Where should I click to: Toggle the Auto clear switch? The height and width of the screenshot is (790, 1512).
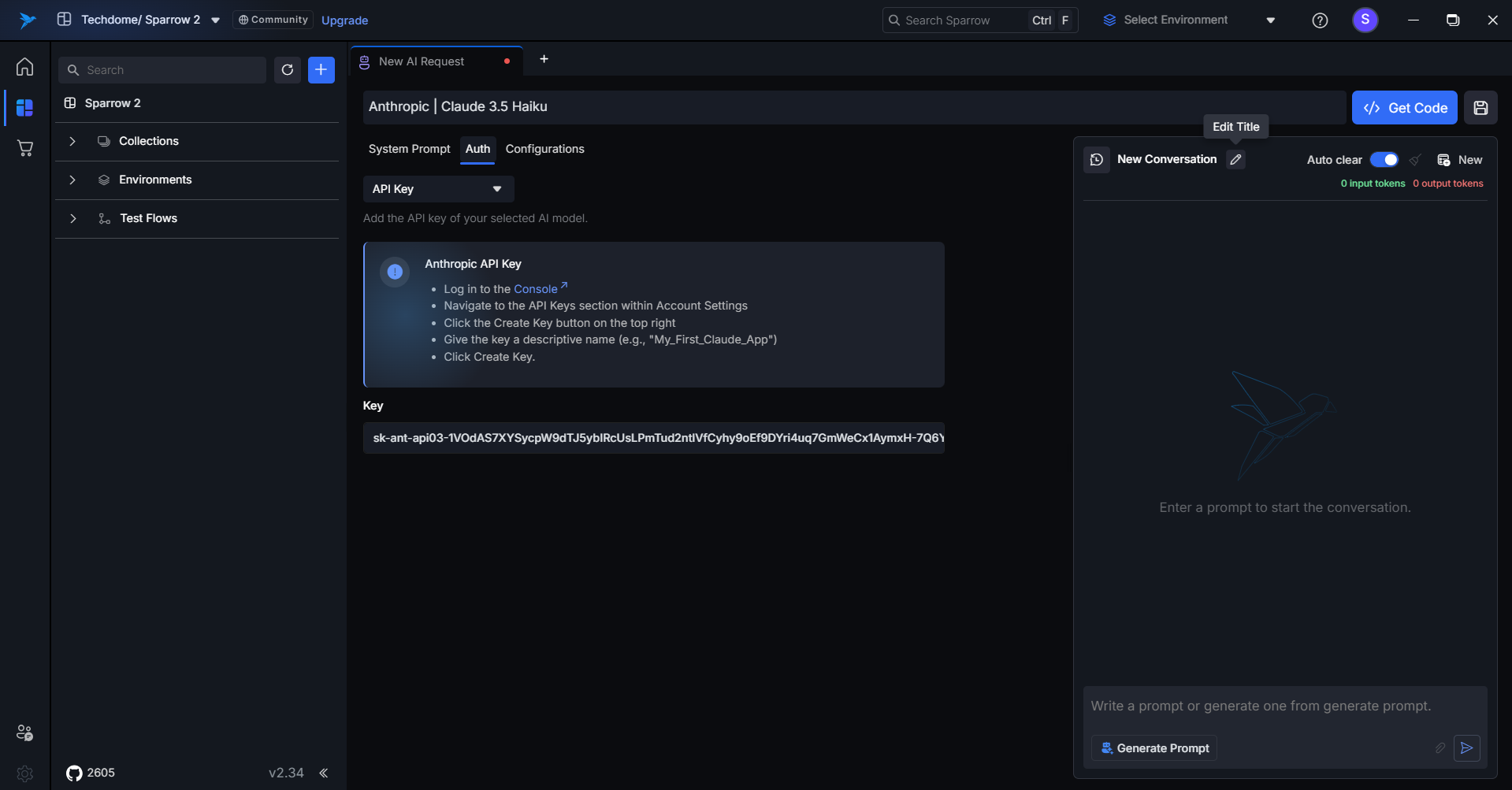1384,160
